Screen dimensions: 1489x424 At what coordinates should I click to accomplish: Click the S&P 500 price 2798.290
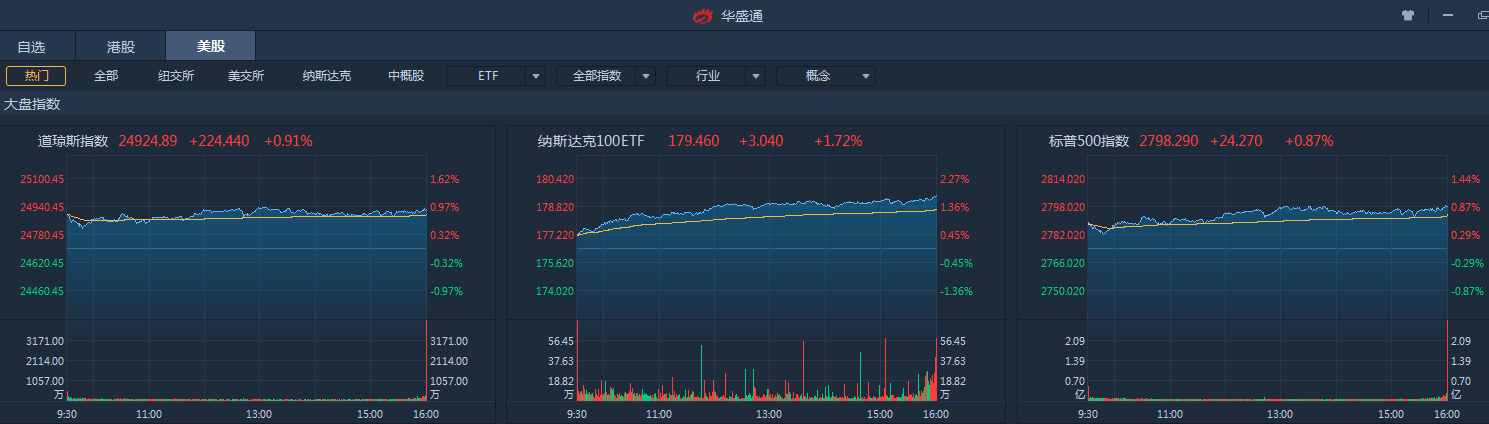(1169, 141)
